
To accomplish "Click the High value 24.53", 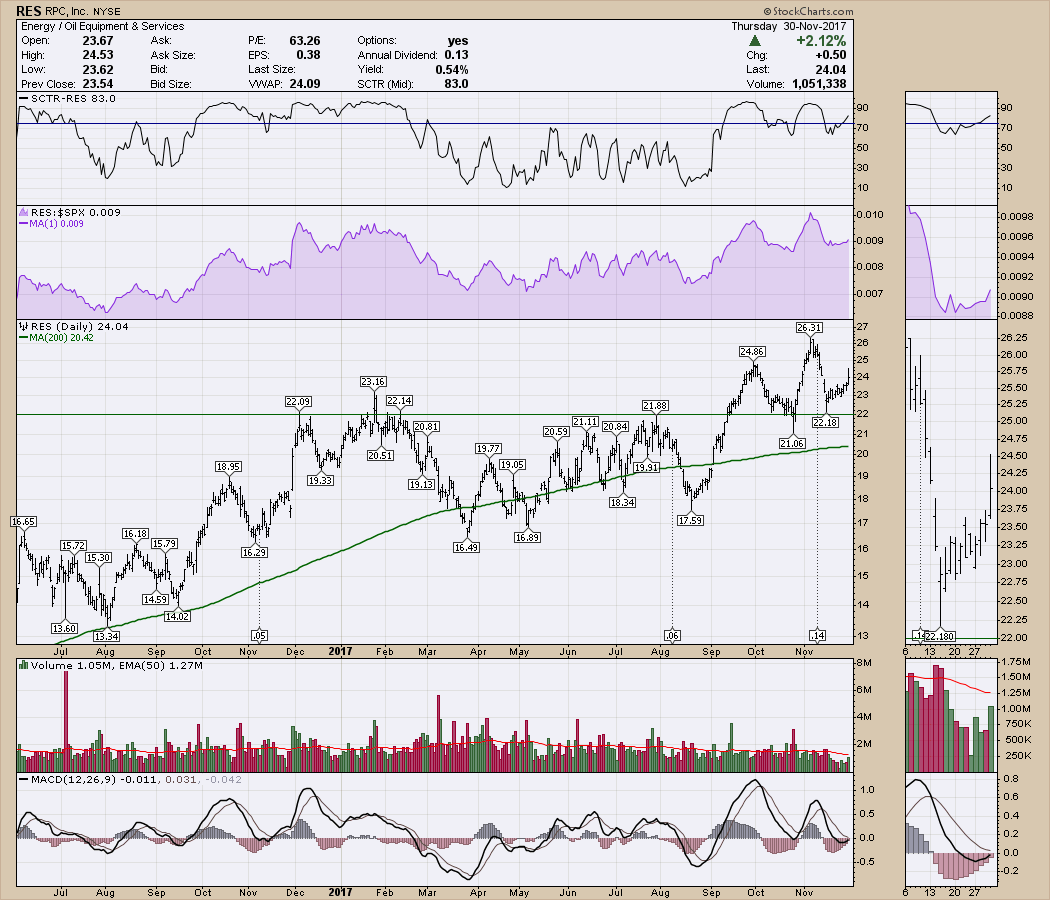I will [x=98, y=55].
